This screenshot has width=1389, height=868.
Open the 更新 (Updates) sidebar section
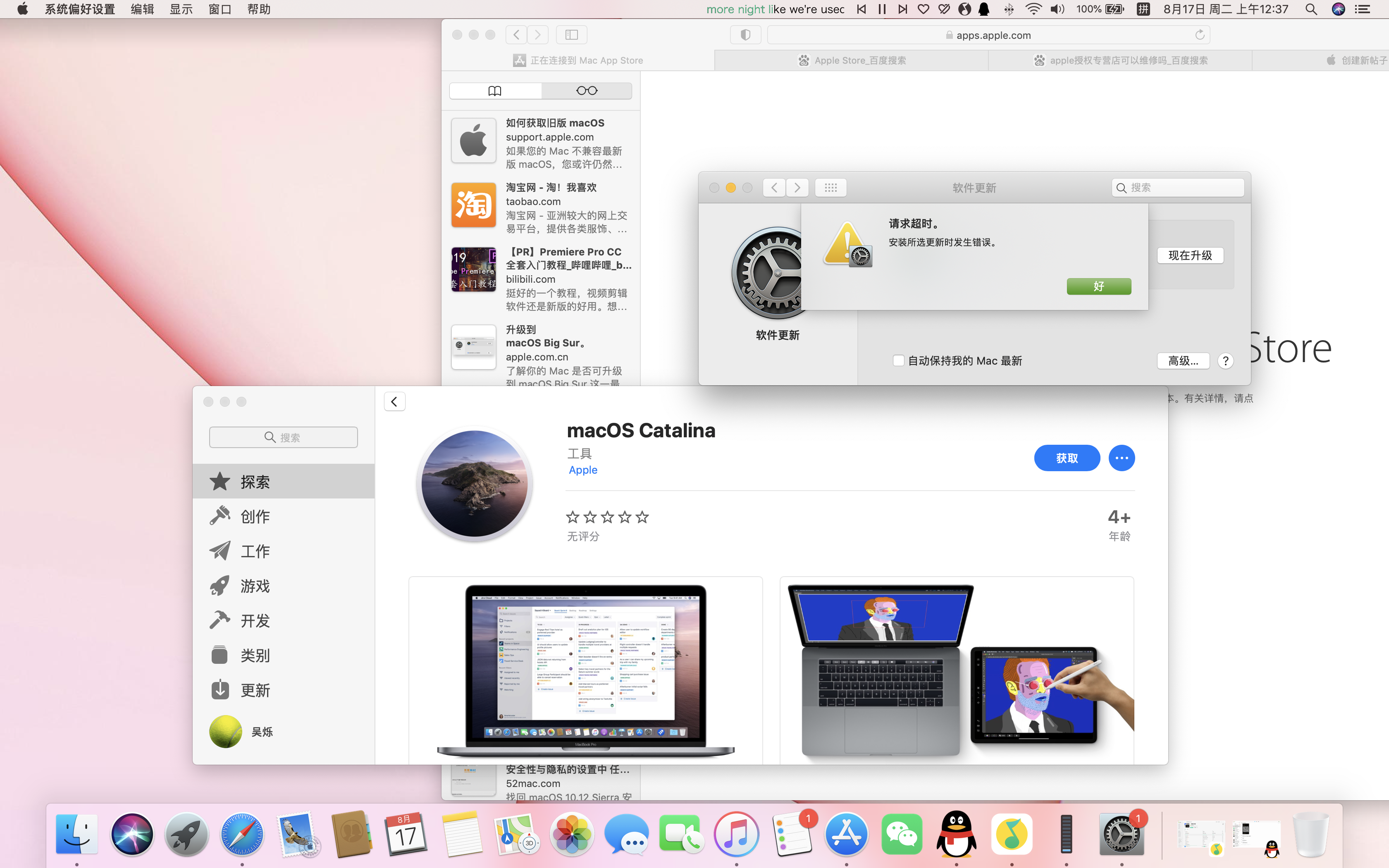[254, 690]
